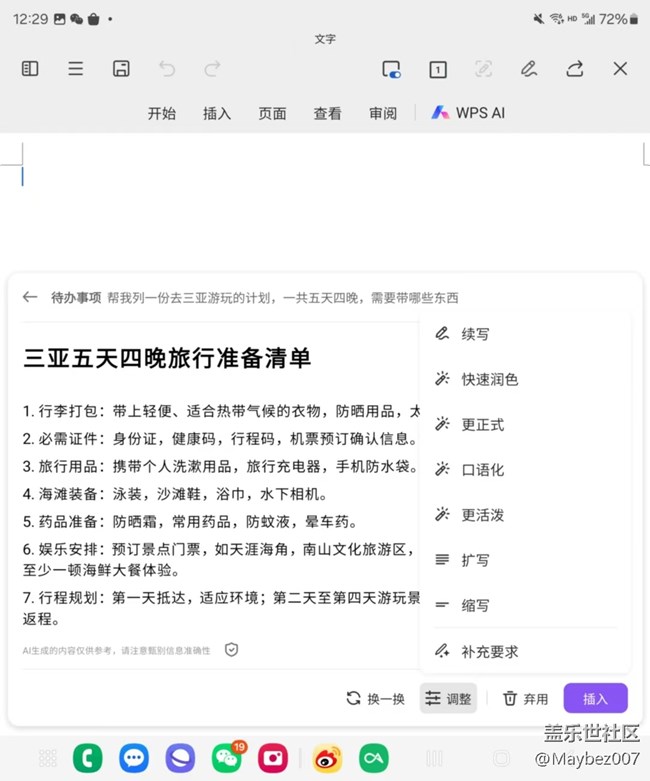
Task: Tap the heading 三亚五天四晚旅行准备清单
Action: [x=167, y=358]
